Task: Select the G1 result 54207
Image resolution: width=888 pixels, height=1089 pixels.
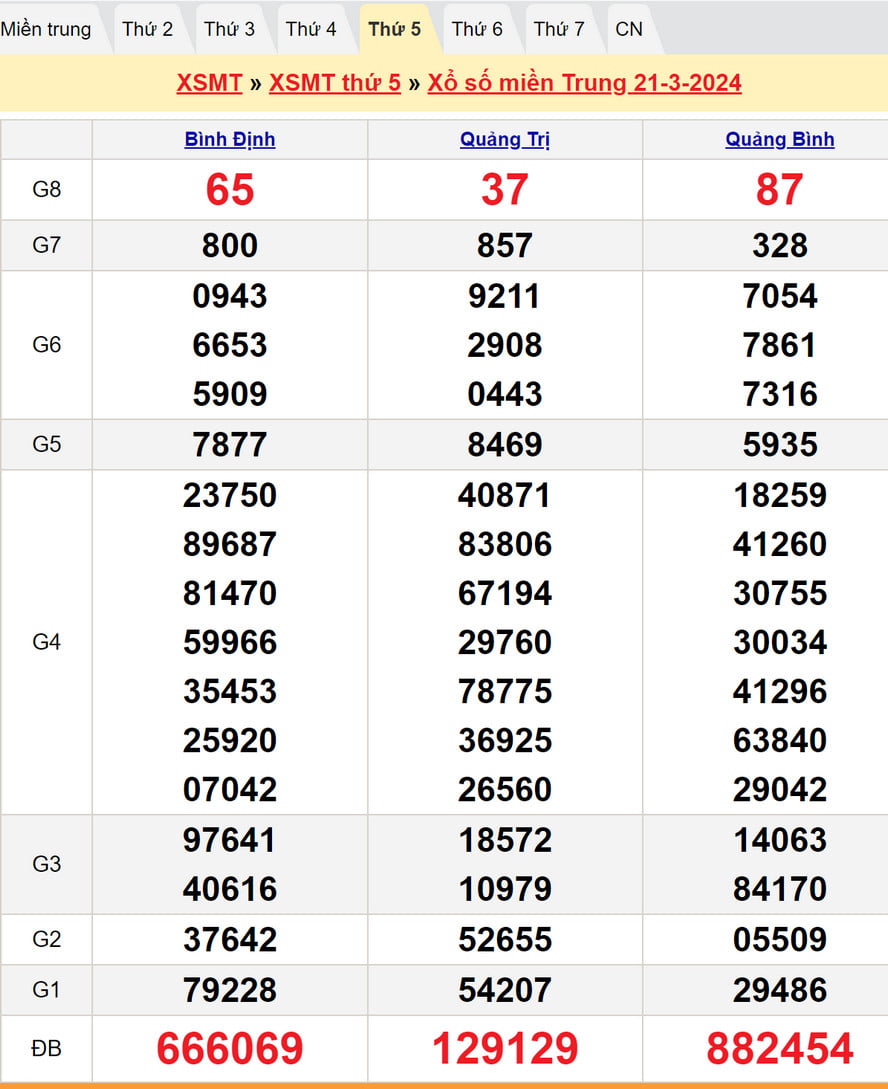Action: (505, 990)
